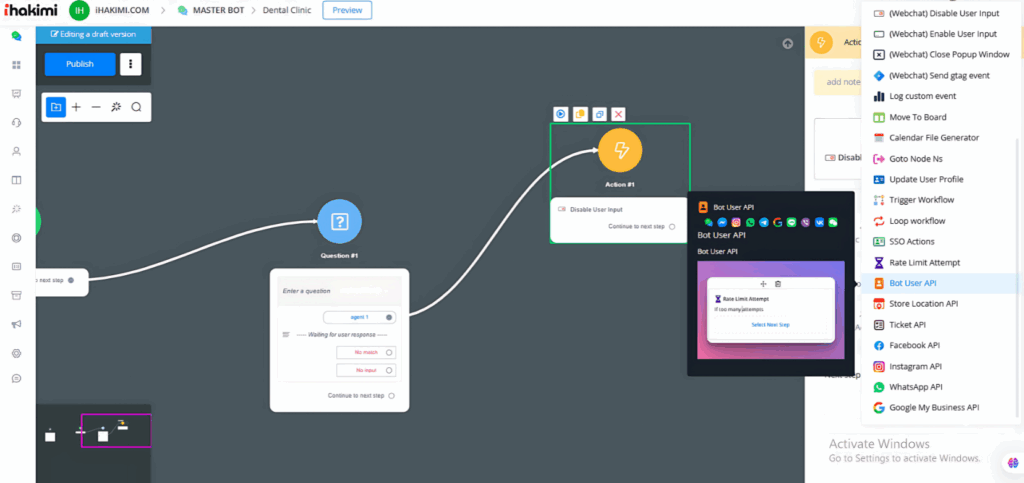The image size is (1024, 483).
Task: Click the yellow lightning Action #1 node
Action: pos(620,150)
